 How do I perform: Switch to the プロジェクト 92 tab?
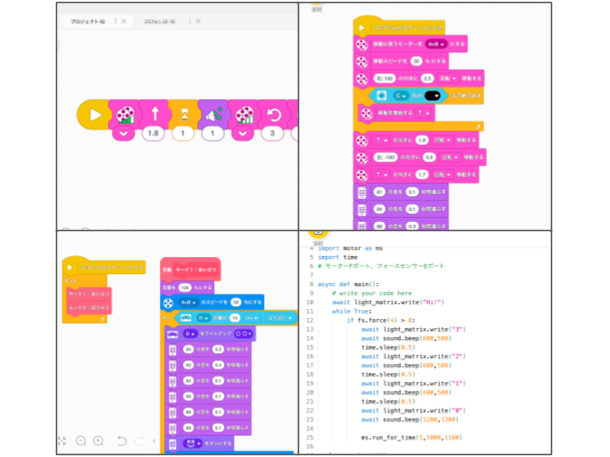[80, 20]
